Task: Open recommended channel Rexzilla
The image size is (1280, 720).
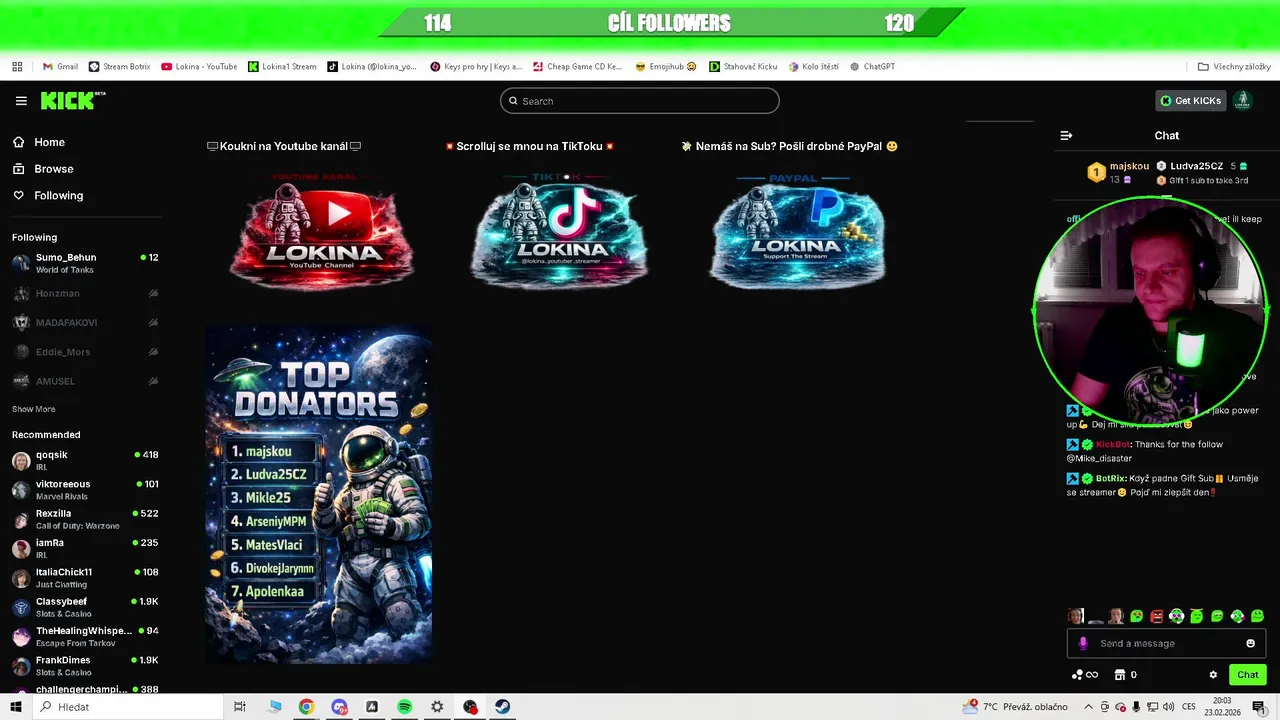Action: 85,519
